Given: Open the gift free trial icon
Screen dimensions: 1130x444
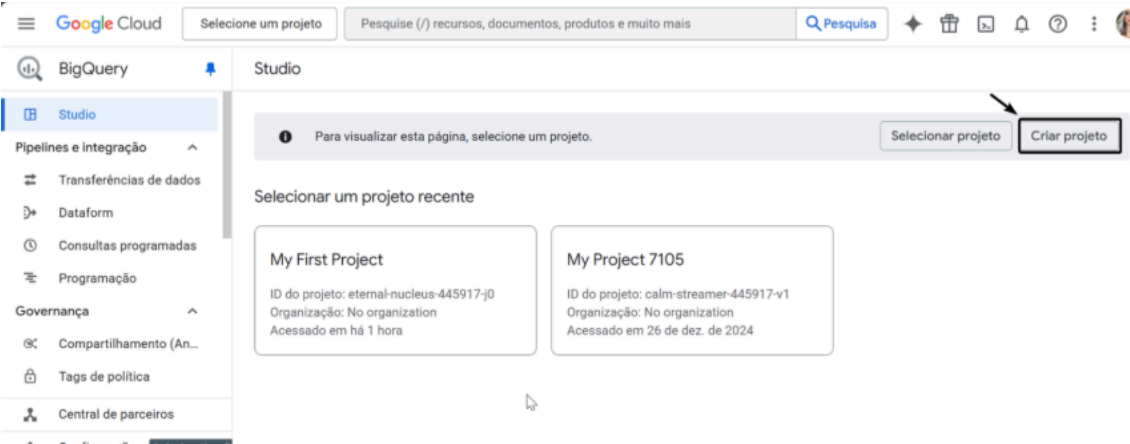Looking at the screenshot, I should (949, 24).
